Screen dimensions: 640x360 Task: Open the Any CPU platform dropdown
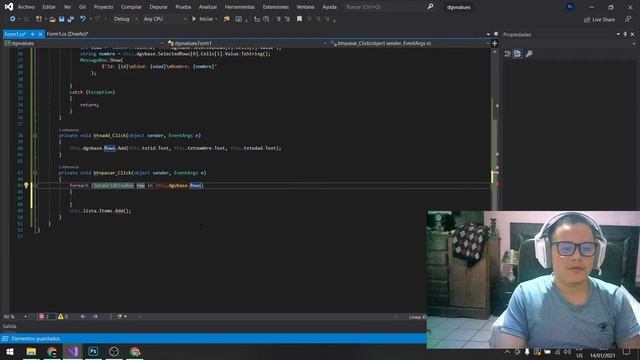tap(165, 19)
